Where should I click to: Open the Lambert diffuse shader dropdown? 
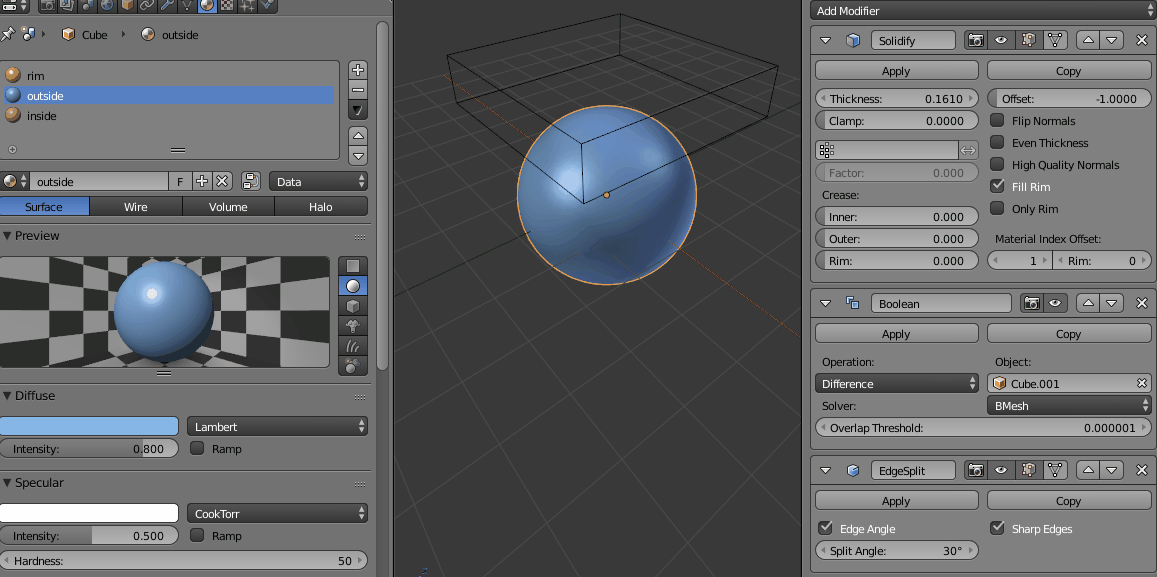[277, 426]
